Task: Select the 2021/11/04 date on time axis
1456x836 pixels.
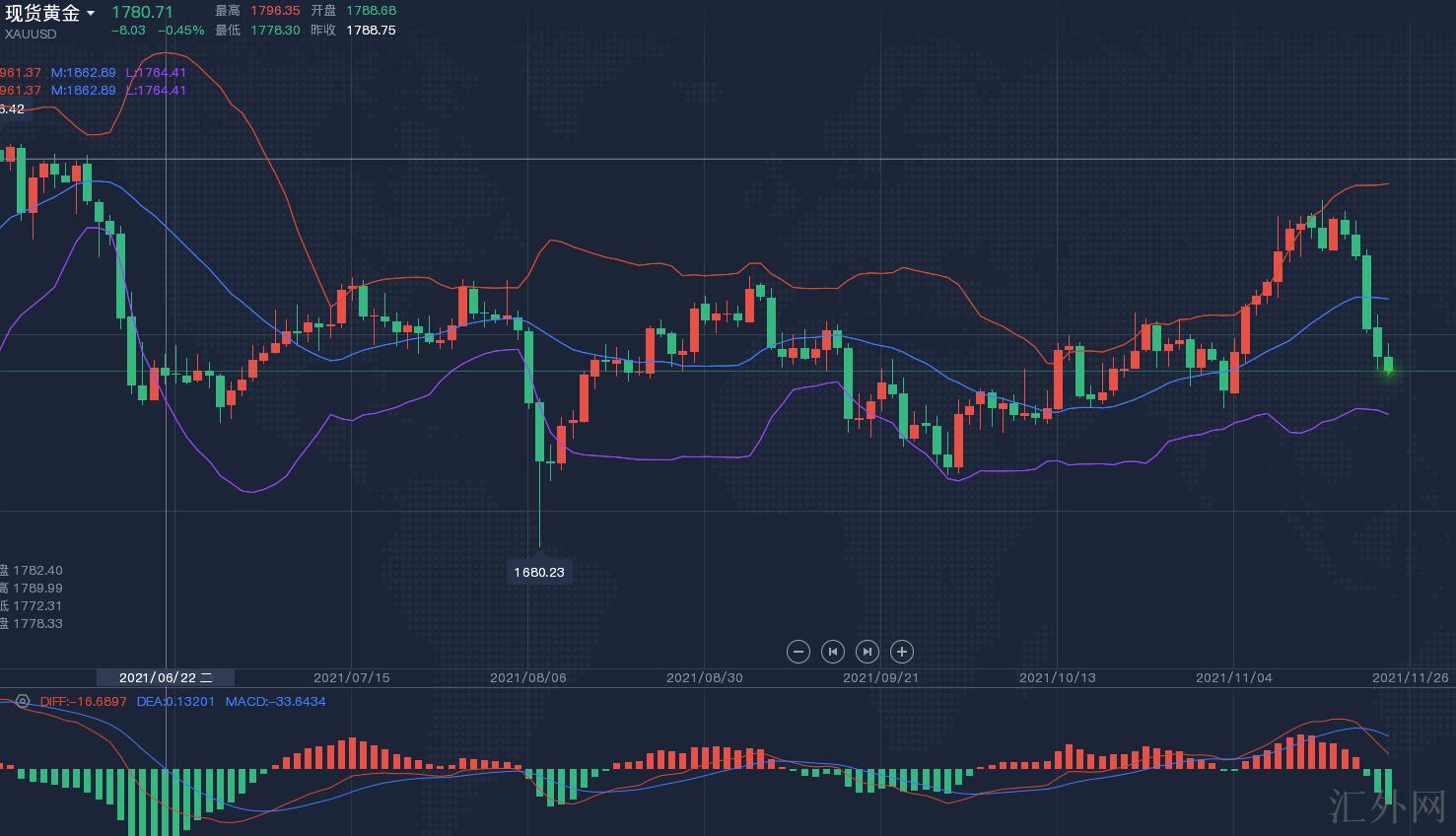Action: [x=1233, y=677]
